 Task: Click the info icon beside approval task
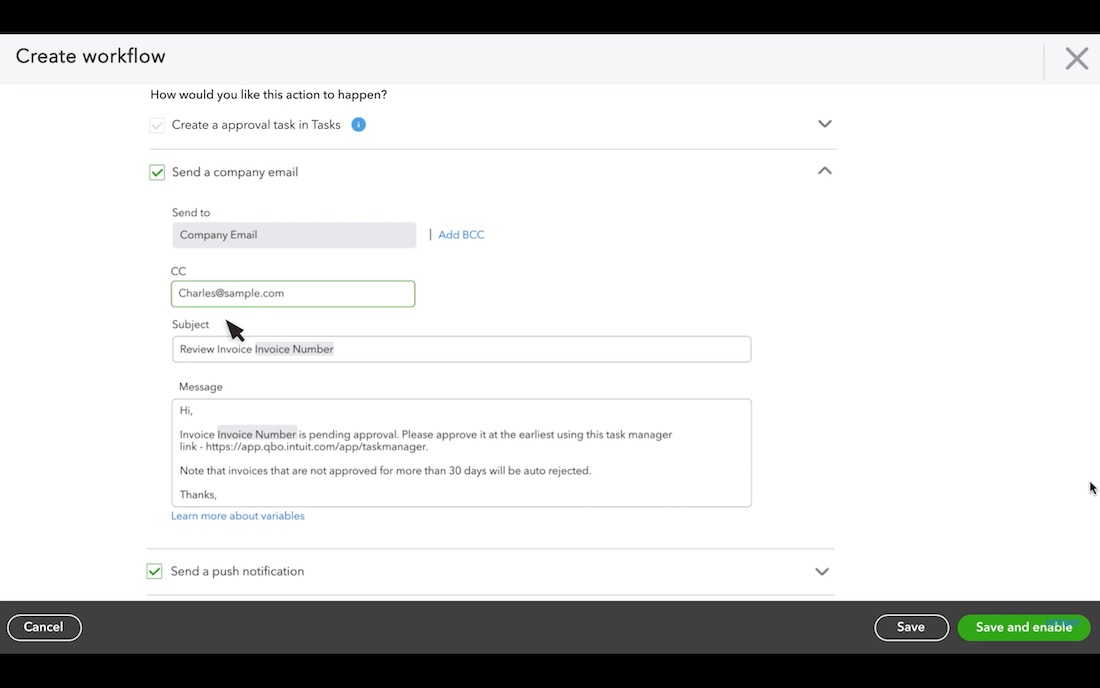tap(358, 125)
